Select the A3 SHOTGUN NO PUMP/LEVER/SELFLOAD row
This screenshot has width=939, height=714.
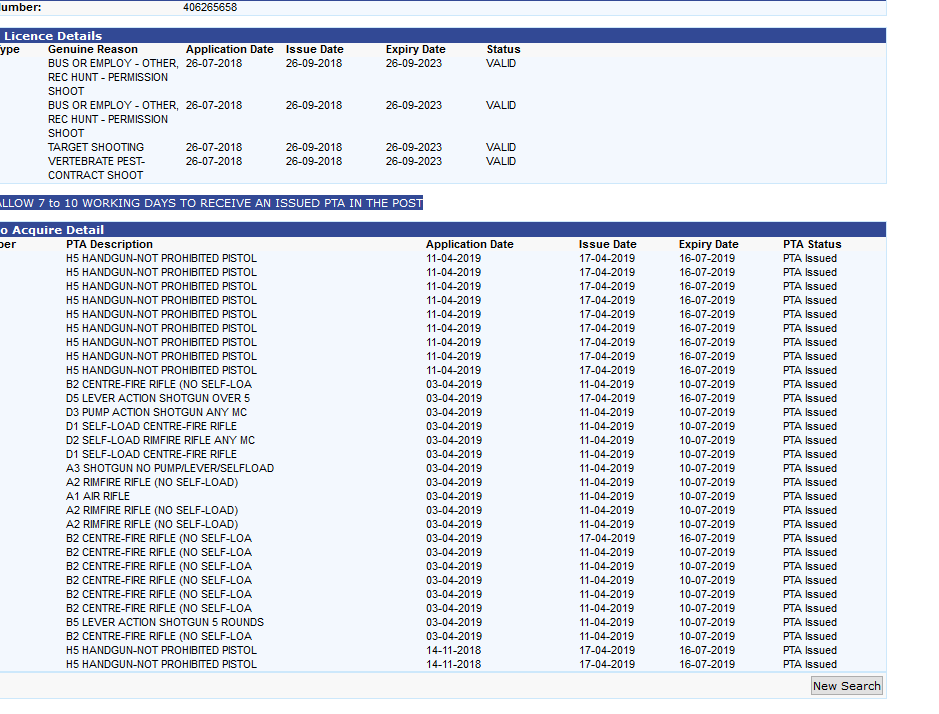coord(170,468)
